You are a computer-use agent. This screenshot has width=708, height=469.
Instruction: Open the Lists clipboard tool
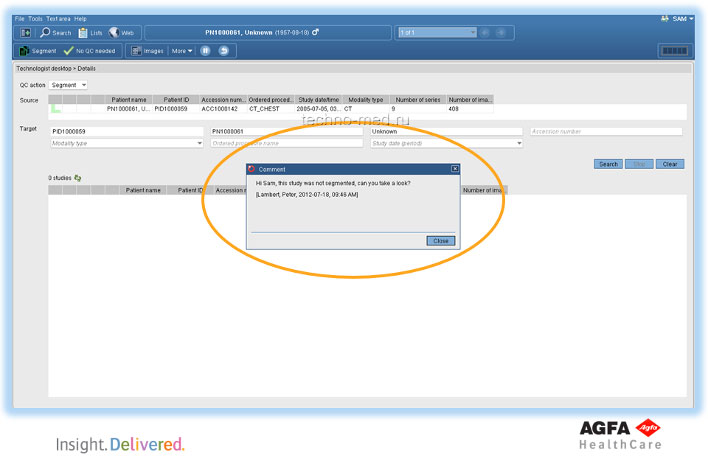(x=91, y=33)
